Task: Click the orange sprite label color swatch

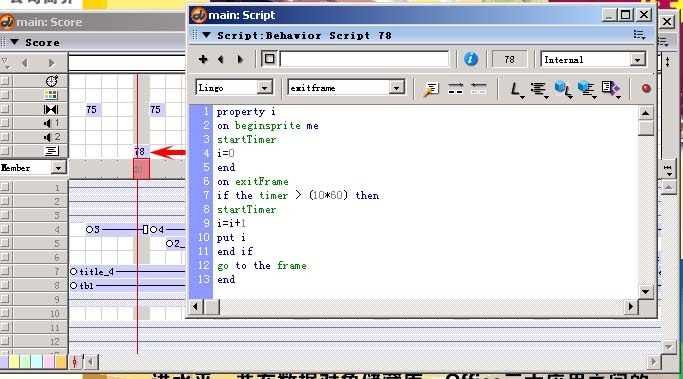Action: click(x=61, y=362)
